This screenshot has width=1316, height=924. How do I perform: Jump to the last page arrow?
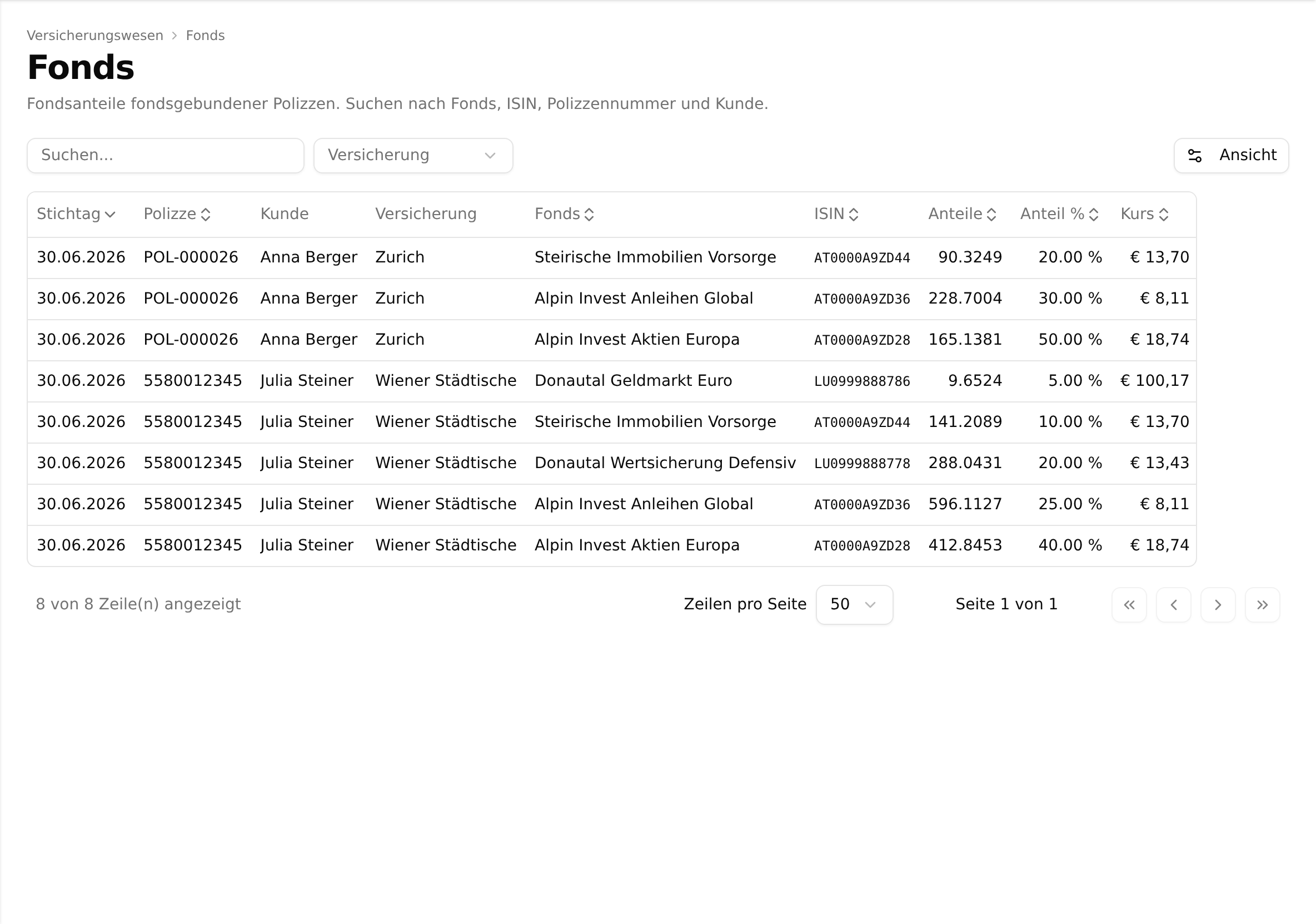pos(1262,604)
